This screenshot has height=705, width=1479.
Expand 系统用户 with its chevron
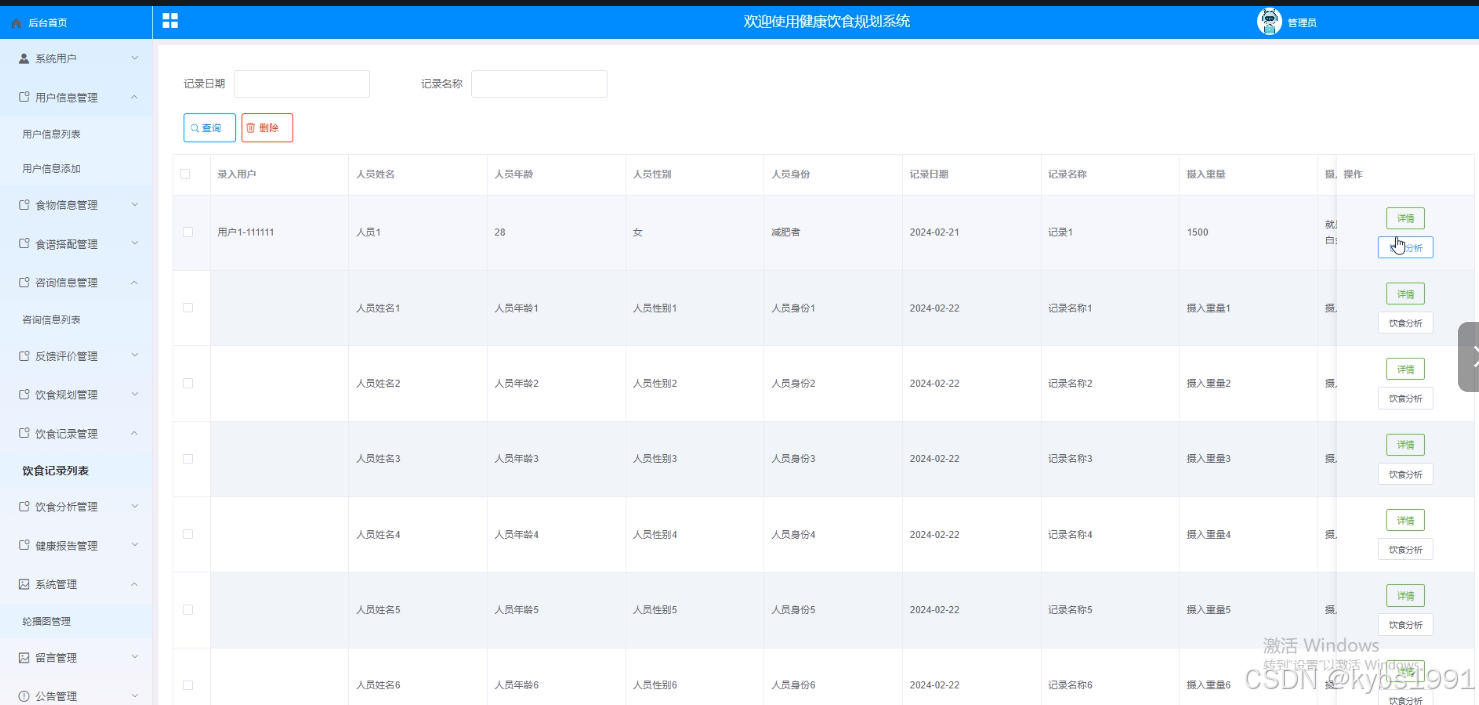[135, 59]
